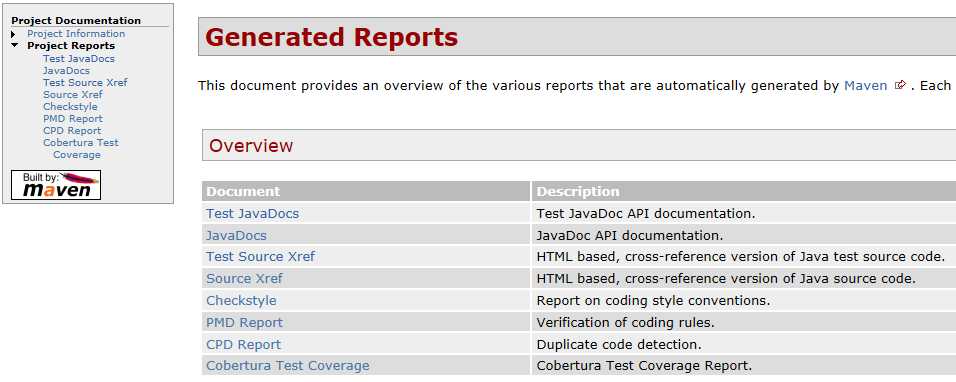Open Source Xref link in table
This screenshot has height=382, width=956.
click(x=244, y=278)
